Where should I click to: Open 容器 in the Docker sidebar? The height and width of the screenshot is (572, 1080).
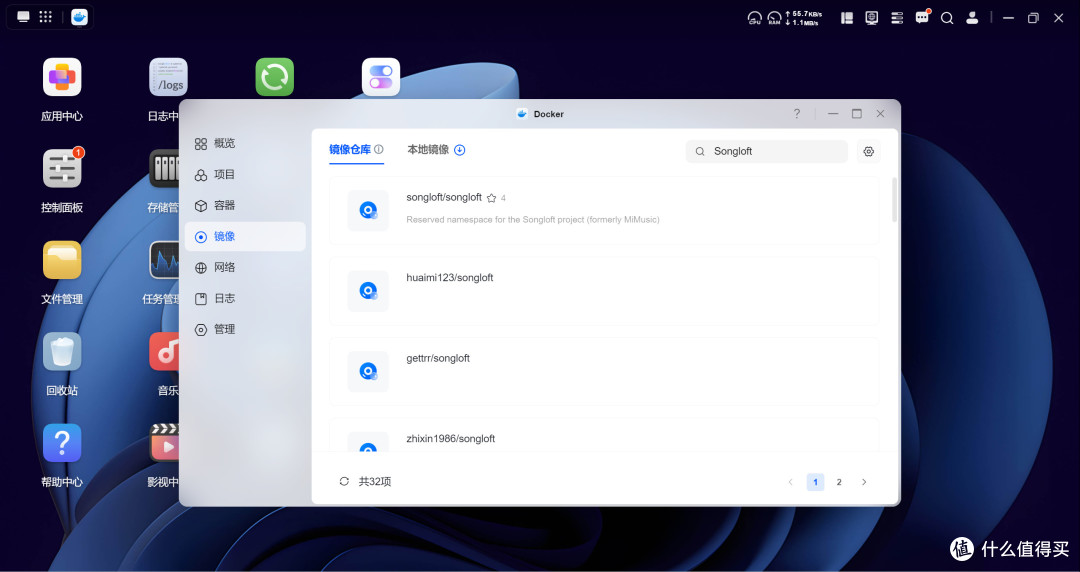(245, 205)
